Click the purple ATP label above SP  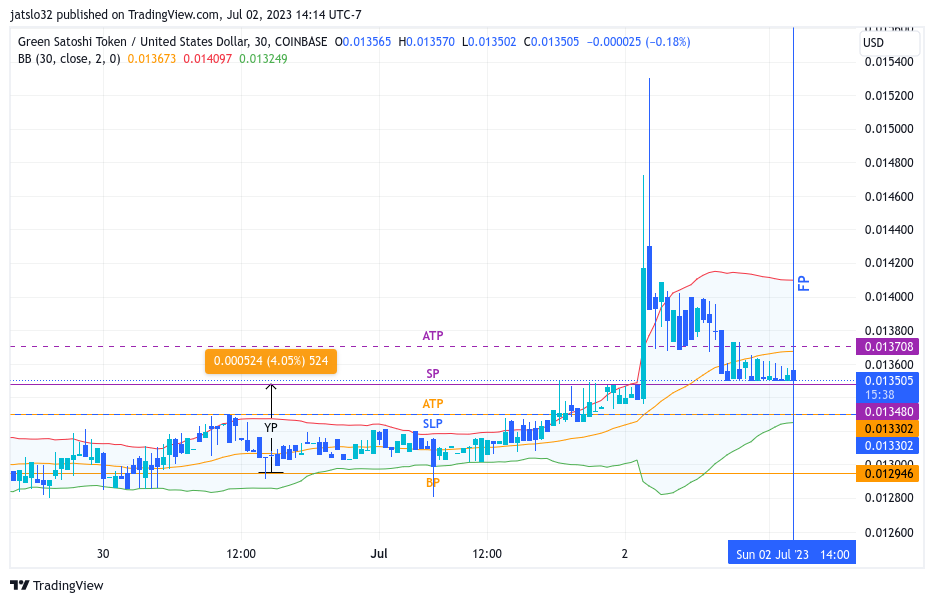(433, 336)
